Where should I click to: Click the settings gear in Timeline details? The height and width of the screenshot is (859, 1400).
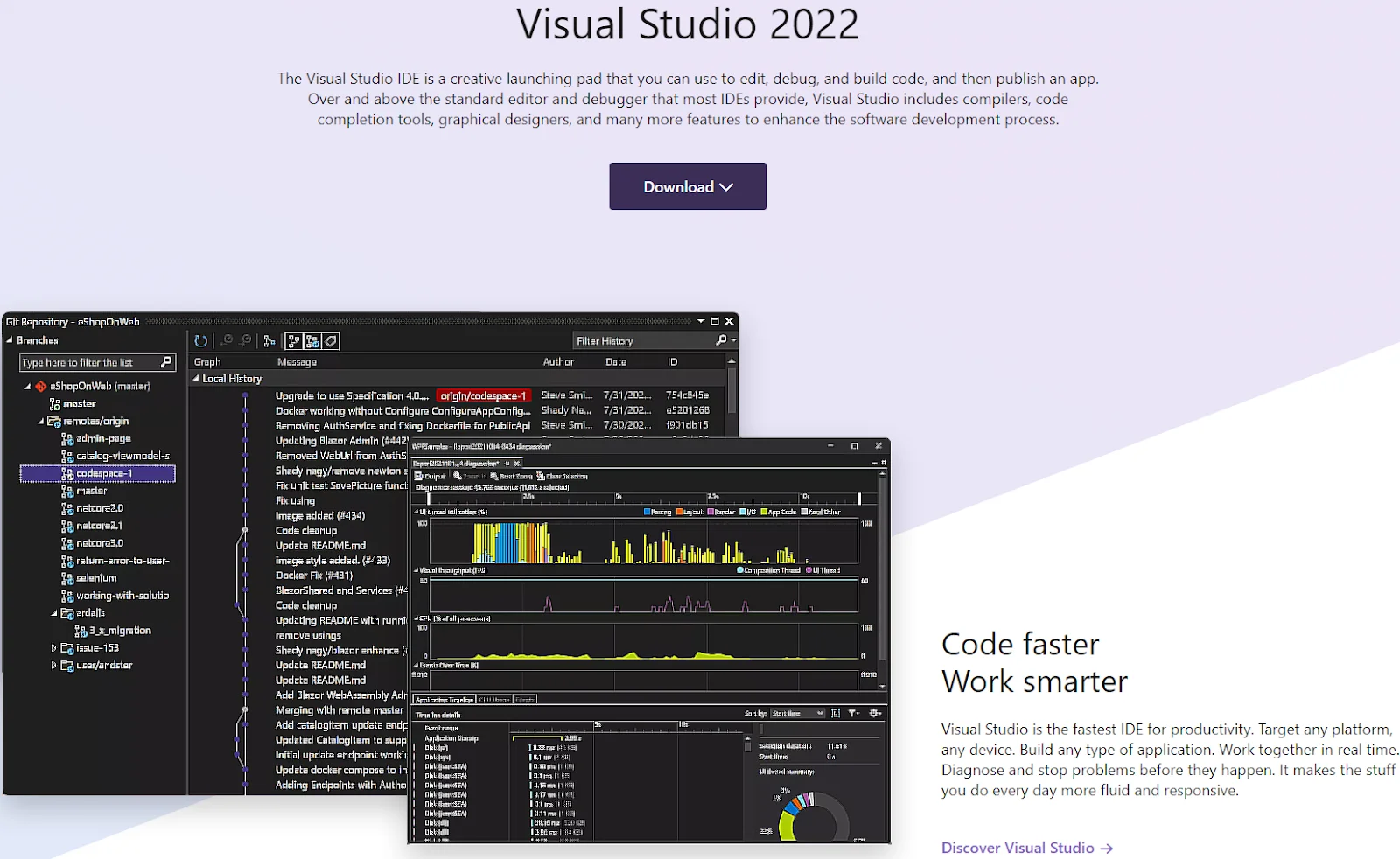pos(873,714)
